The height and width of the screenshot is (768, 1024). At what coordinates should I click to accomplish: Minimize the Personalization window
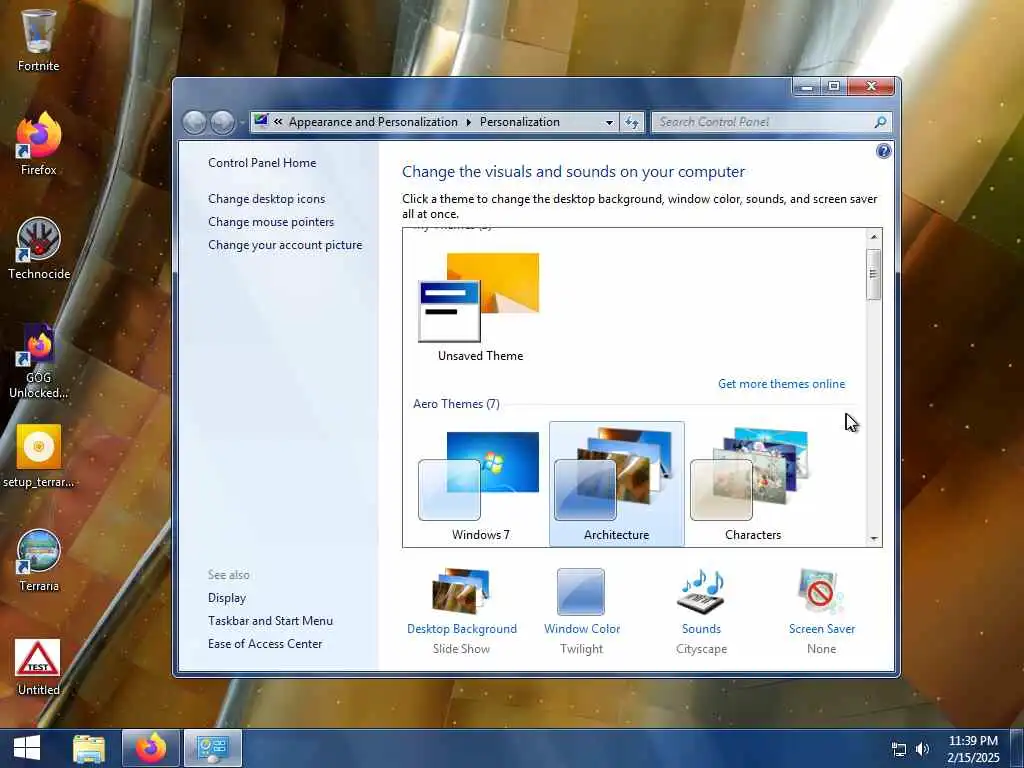point(807,86)
